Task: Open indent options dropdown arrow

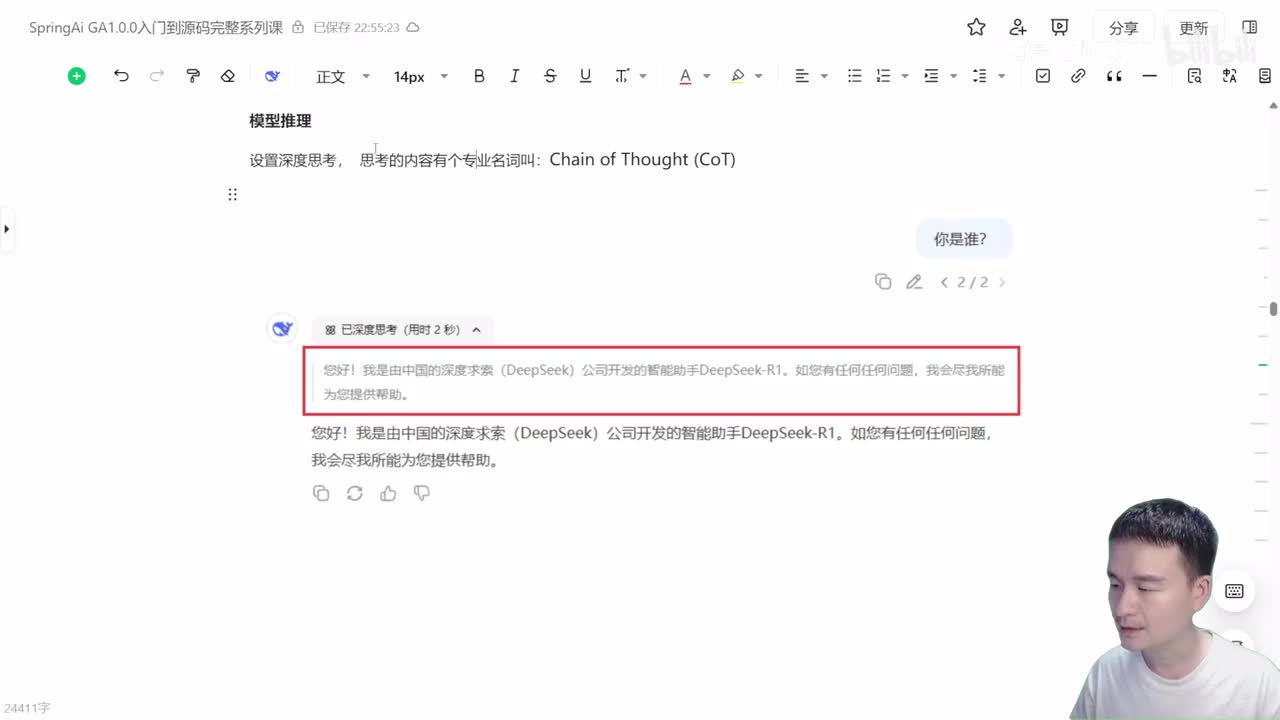Action: point(953,76)
